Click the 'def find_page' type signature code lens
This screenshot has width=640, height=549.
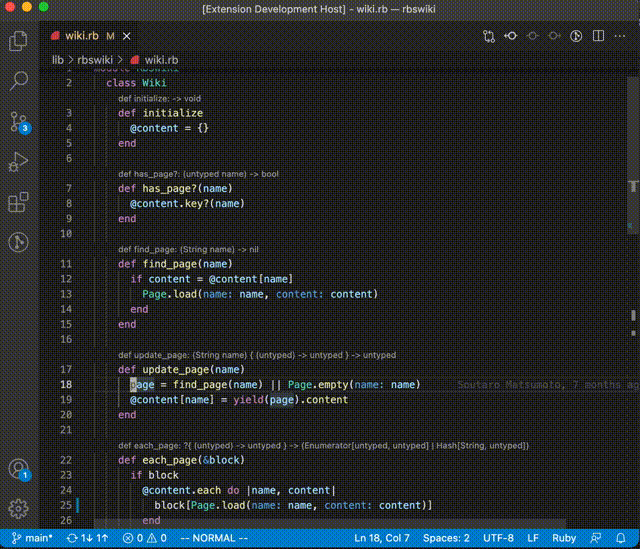click(188, 249)
